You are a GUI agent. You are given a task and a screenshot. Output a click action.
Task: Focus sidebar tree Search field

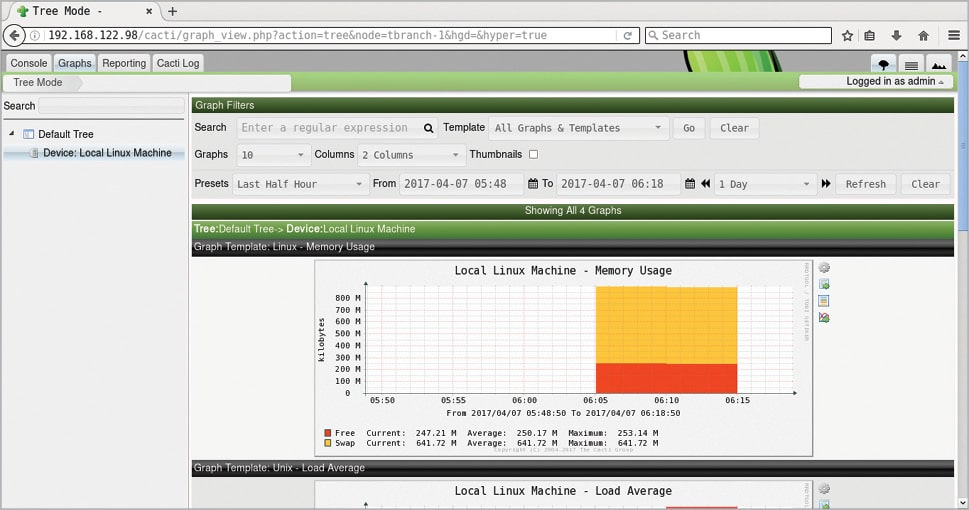point(111,106)
